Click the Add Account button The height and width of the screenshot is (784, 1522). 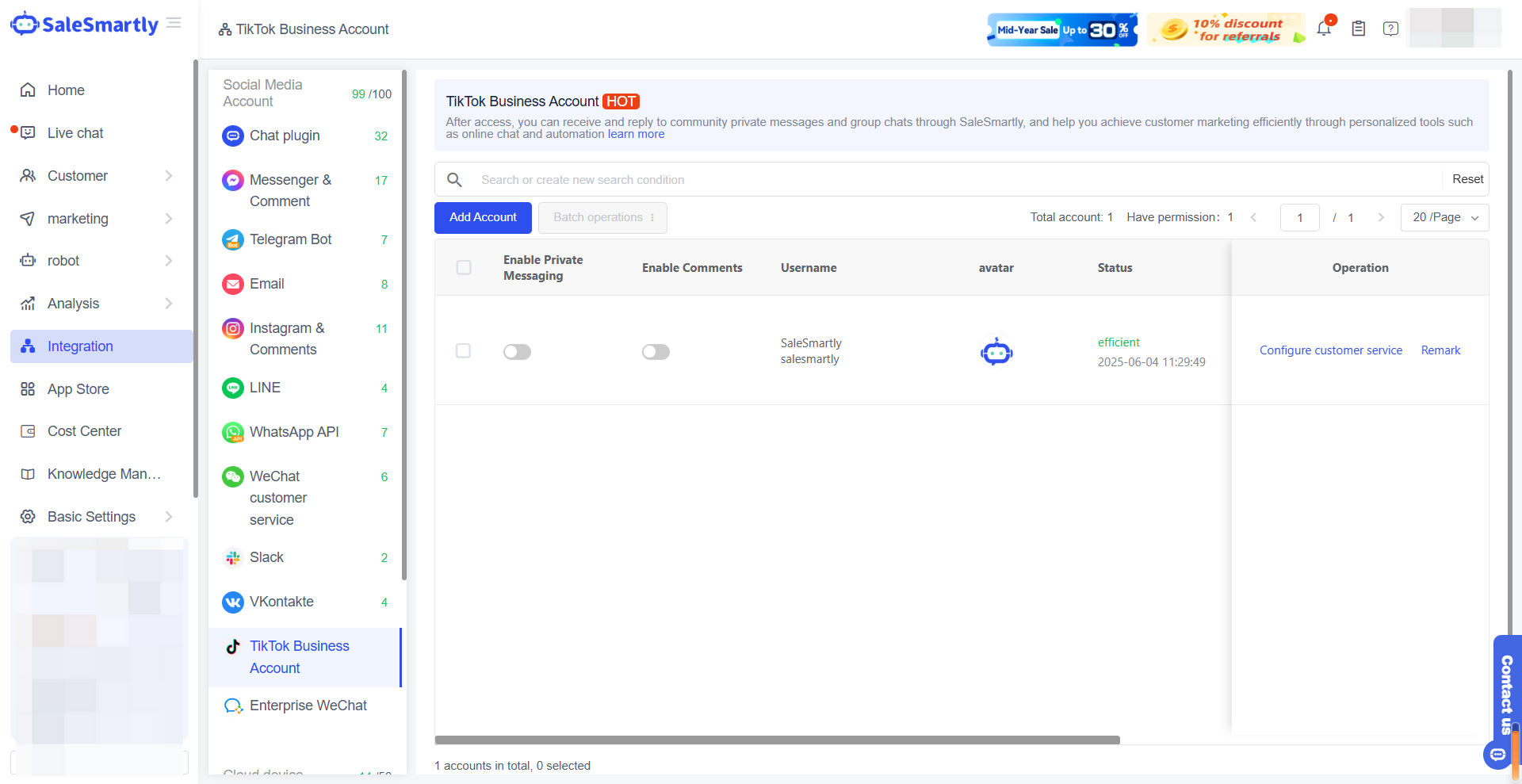pos(483,217)
